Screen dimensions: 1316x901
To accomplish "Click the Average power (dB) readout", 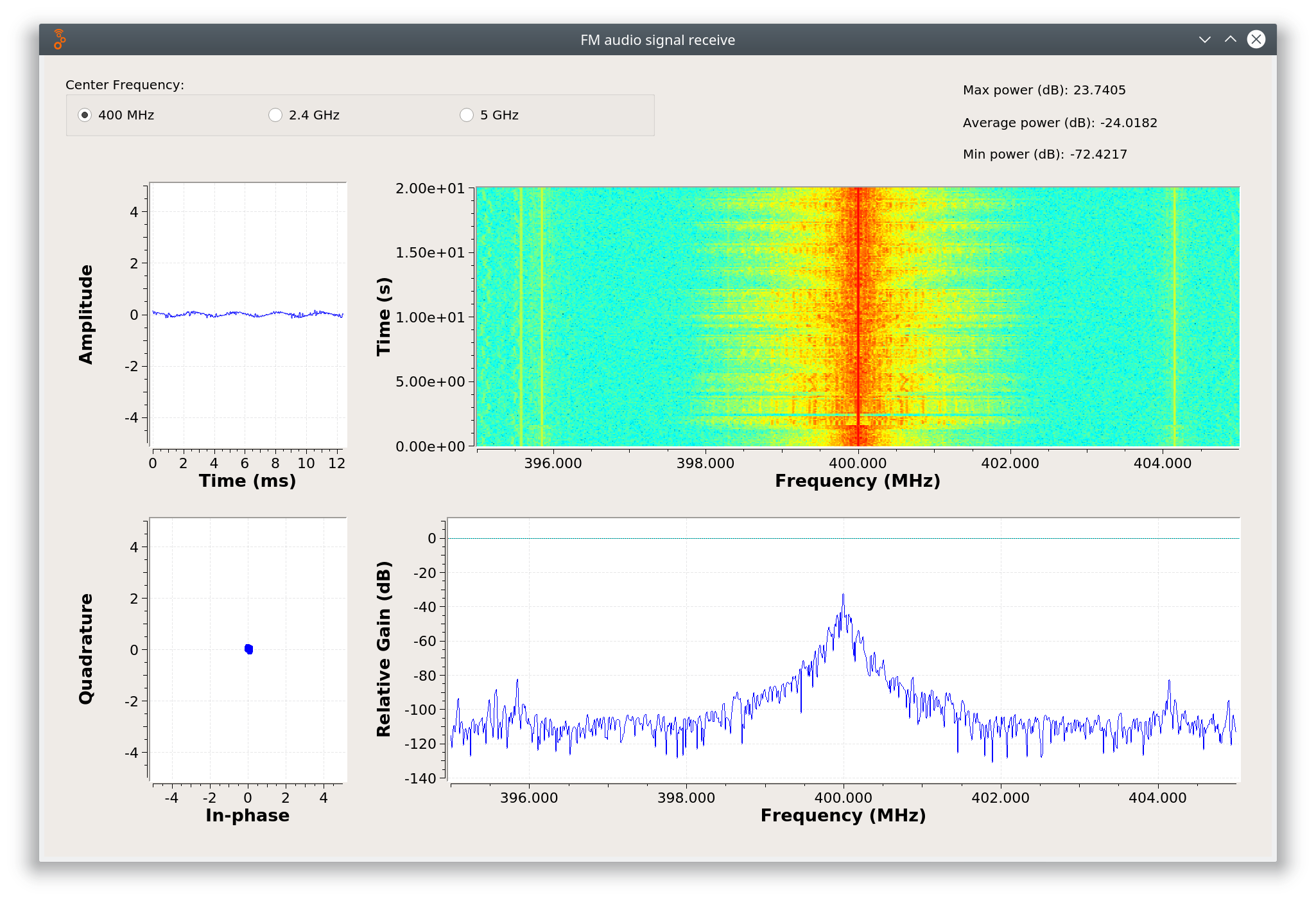I will click(x=1059, y=123).
